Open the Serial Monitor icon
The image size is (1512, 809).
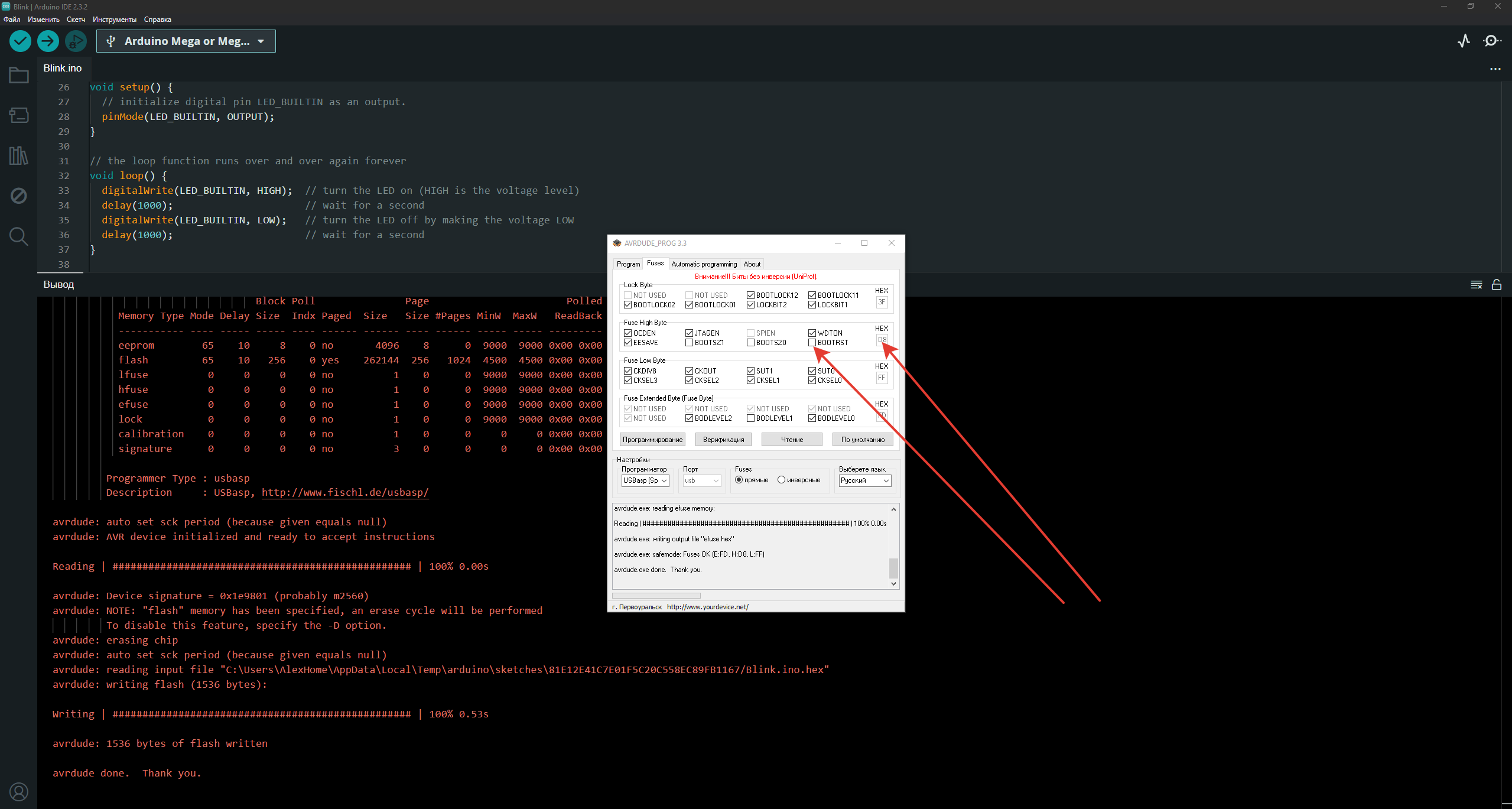click(1491, 41)
